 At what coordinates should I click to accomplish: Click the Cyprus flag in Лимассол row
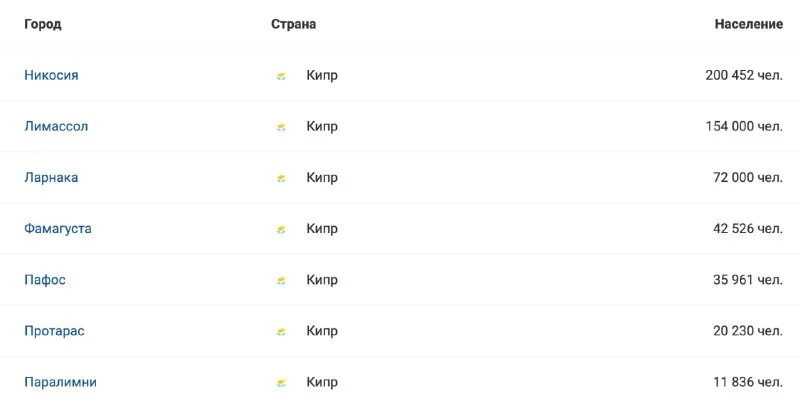[281, 127]
